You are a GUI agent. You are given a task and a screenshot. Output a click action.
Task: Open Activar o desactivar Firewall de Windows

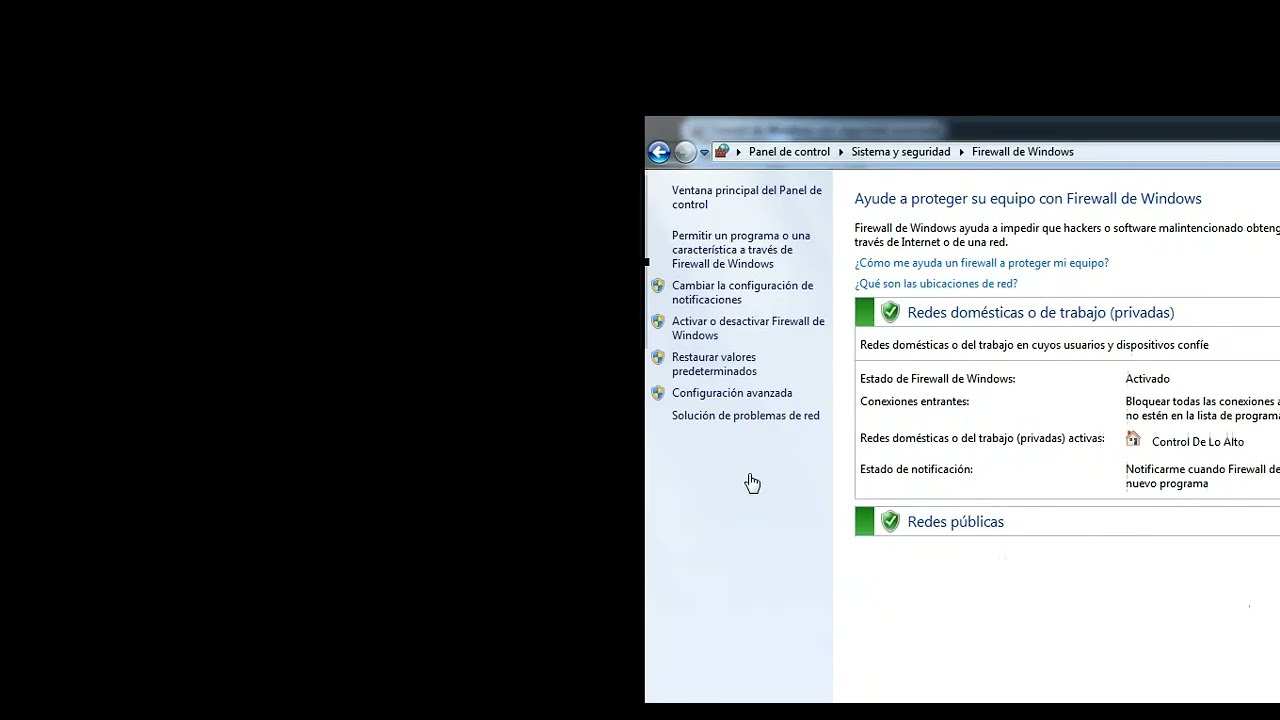pyautogui.click(x=748, y=328)
